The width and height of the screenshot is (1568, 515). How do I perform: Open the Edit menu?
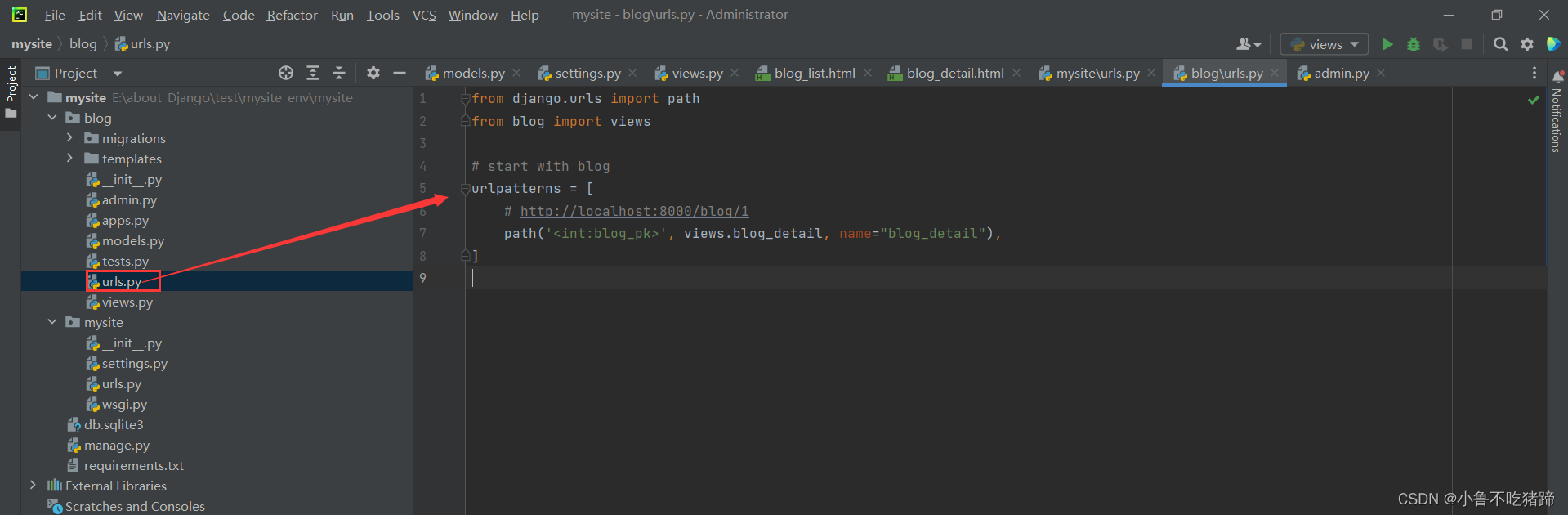tap(90, 15)
